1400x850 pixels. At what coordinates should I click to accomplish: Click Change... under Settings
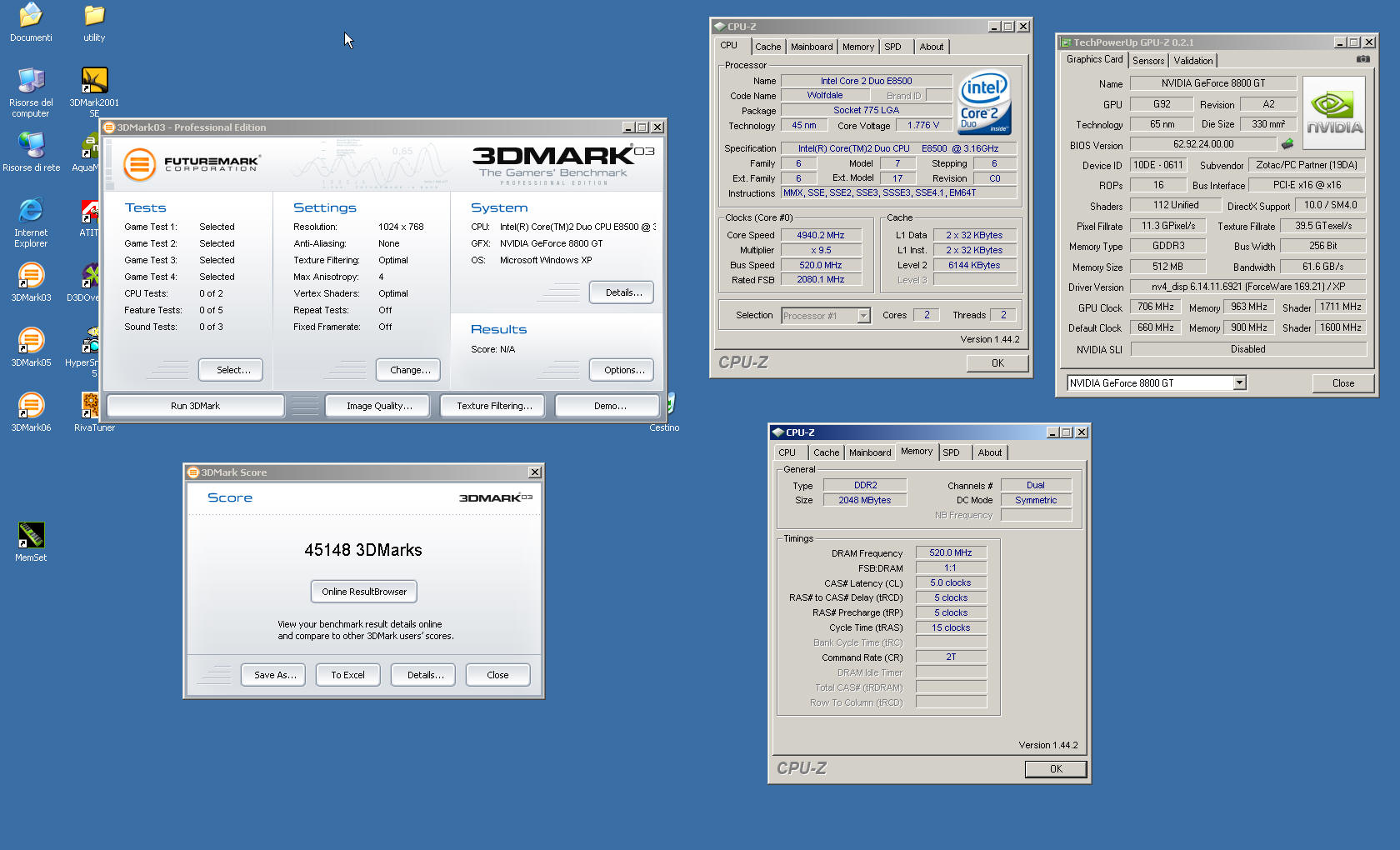pos(408,370)
